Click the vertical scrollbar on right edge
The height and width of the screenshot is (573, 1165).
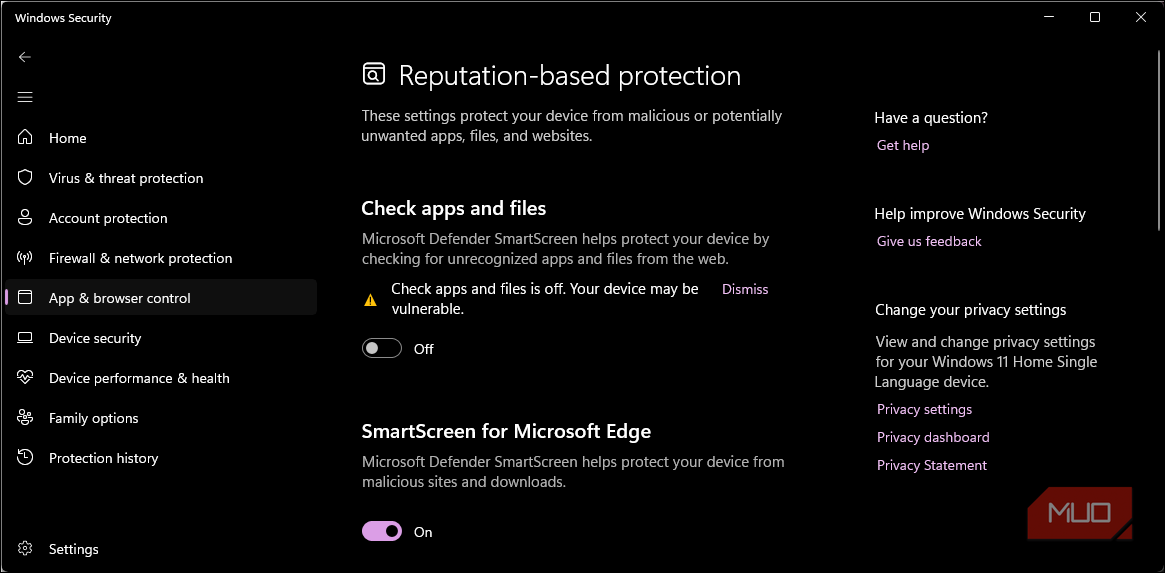point(1159,140)
